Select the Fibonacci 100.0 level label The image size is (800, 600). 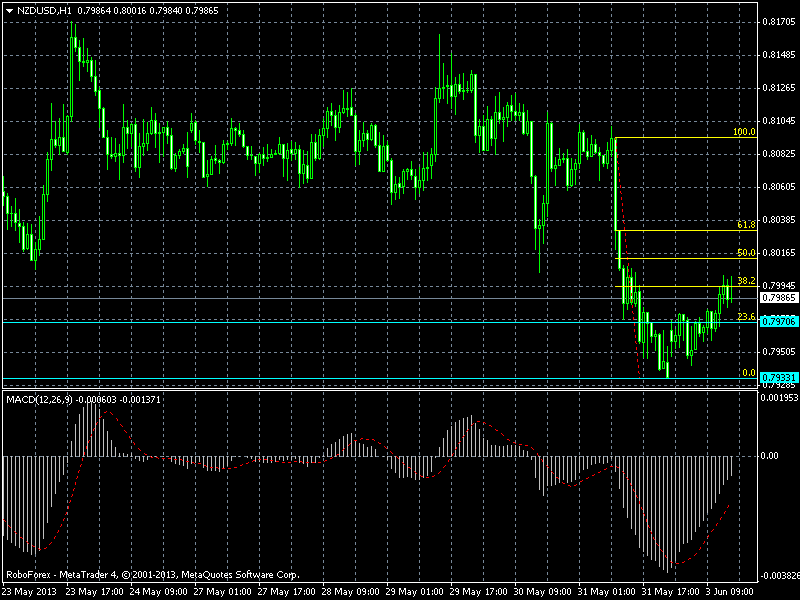point(744,132)
